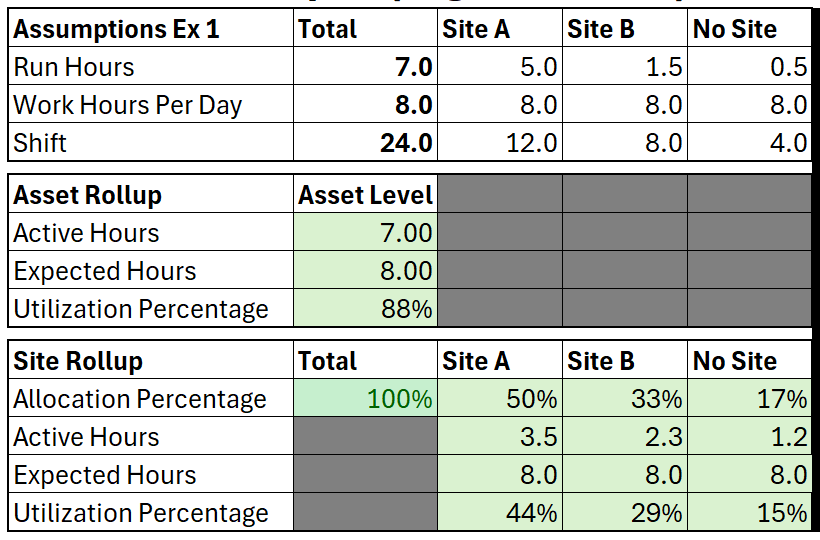Viewport: 820px width, 540px height.
Task: Click No Site run hours value 0.5
Action: point(749,66)
